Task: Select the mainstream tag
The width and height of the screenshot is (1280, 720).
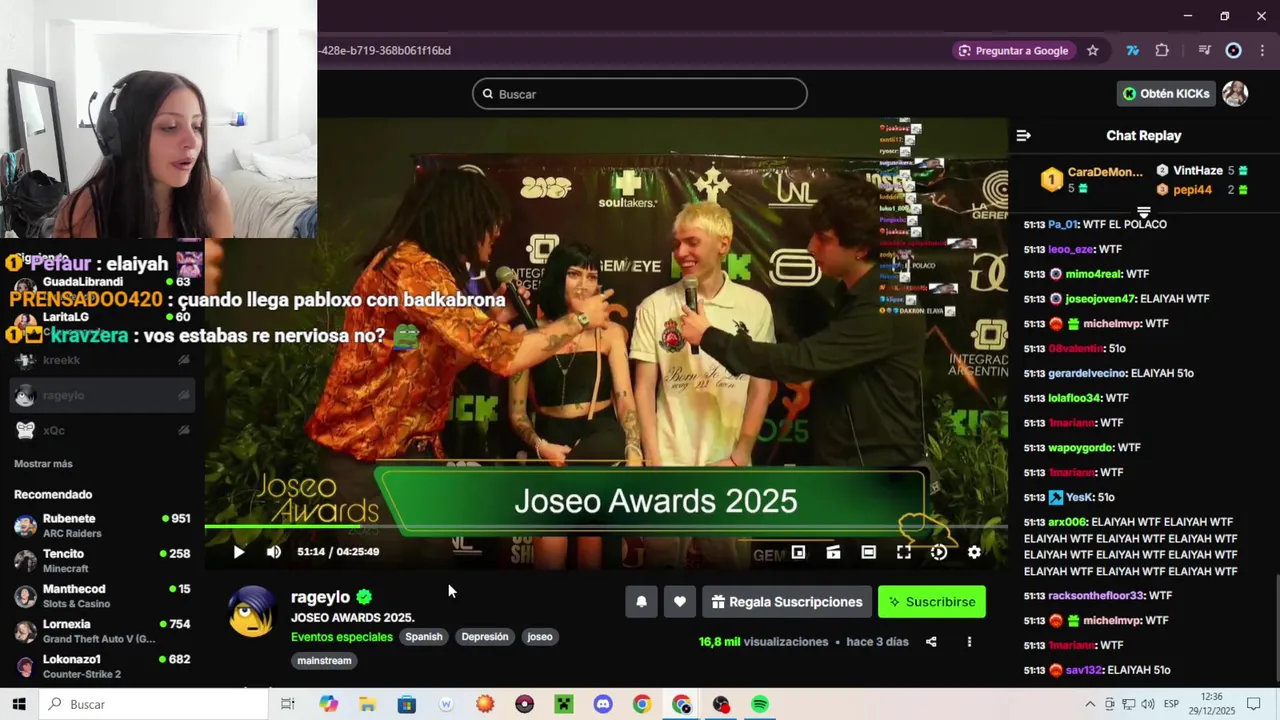Action: pos(324,661)
